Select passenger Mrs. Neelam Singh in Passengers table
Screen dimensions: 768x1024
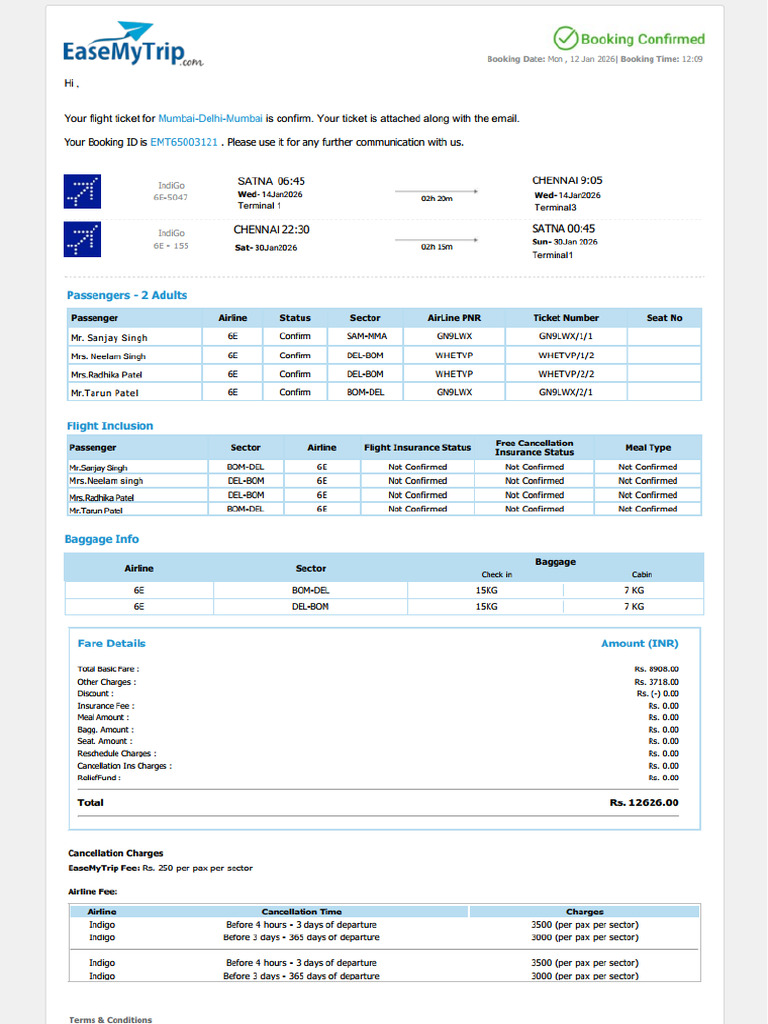pyautogui.click(x=108, y=356)
